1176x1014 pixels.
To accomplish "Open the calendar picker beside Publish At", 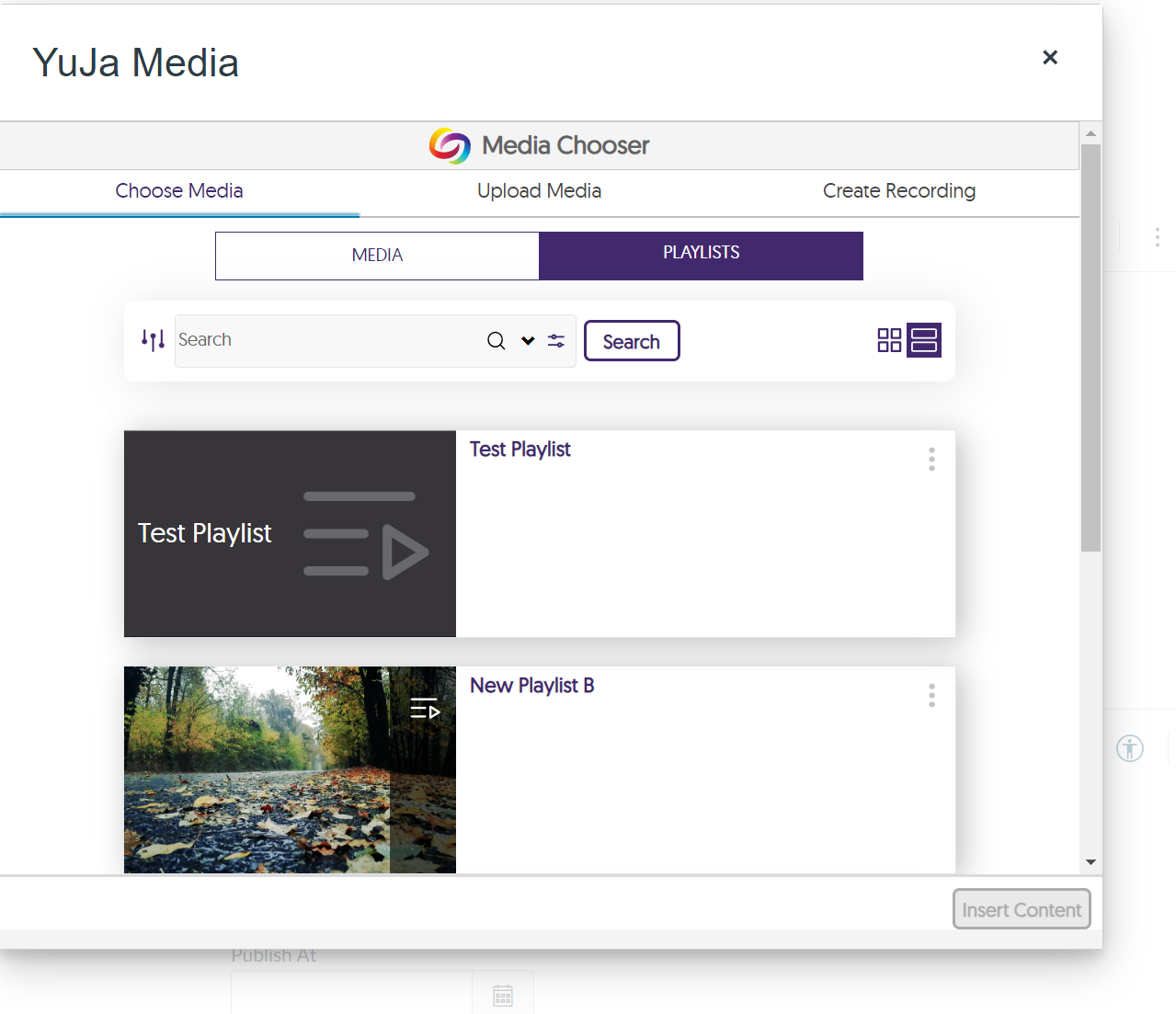I will [x=503, y=995].
